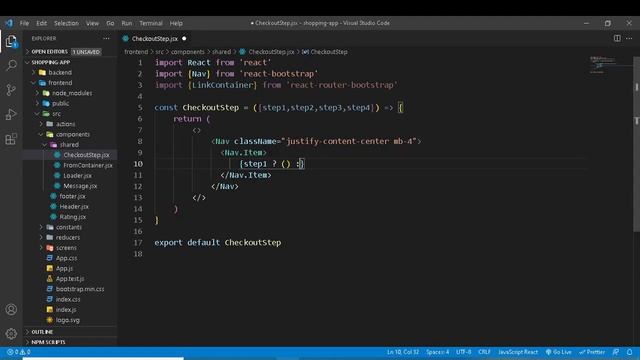Viewport: 640px width, 360px height.
Task: Click the Prettier status bar item
Action: [x=592, y=352]
